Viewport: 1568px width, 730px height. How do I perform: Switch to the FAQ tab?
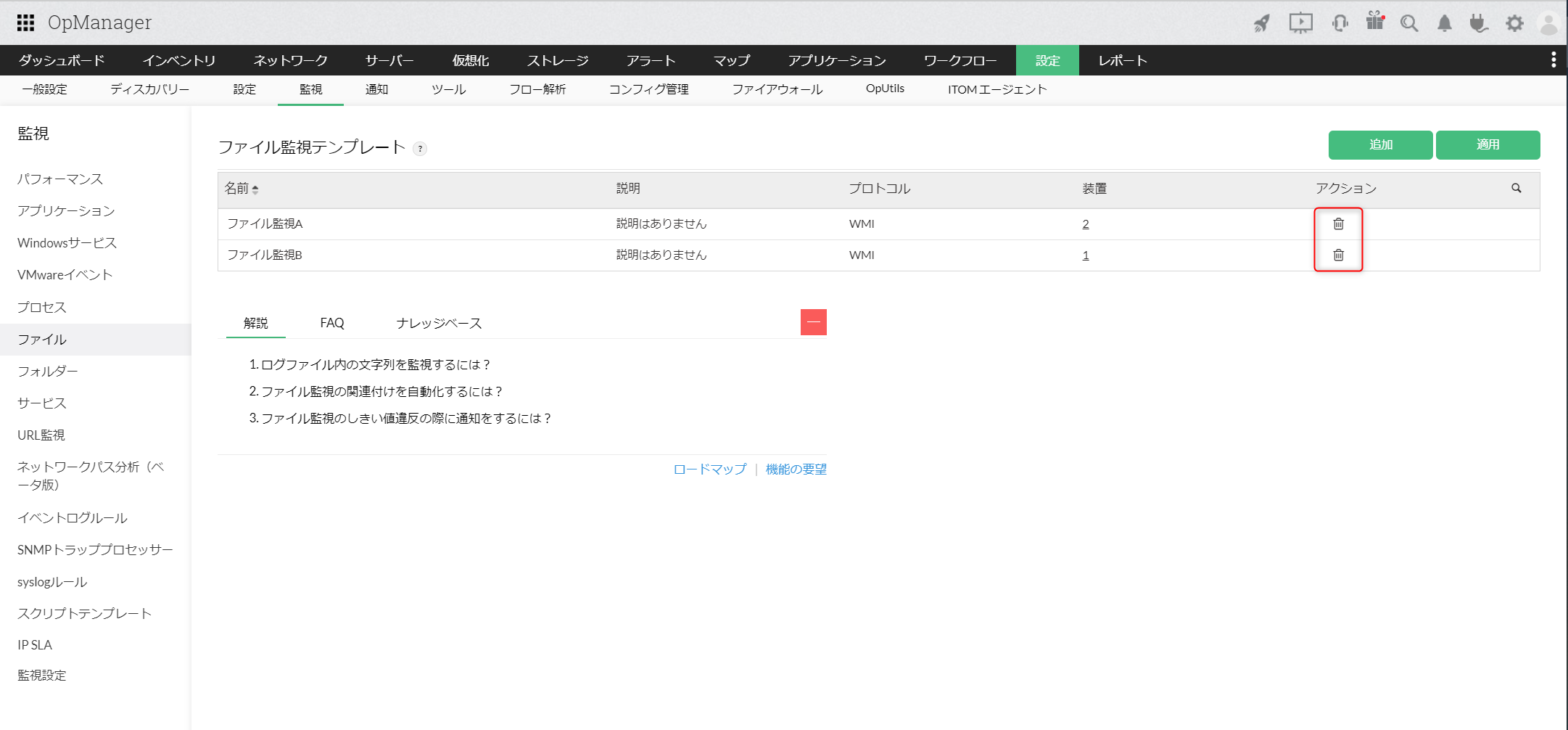coord(331,322)
